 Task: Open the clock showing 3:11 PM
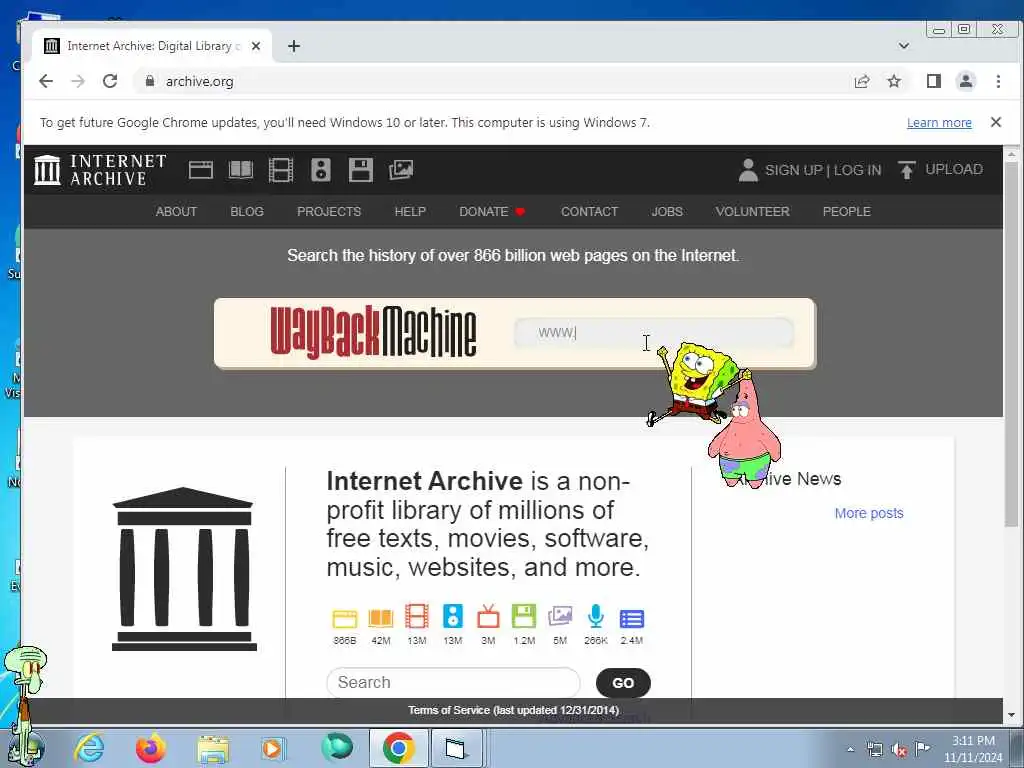[x=972, y=749]
